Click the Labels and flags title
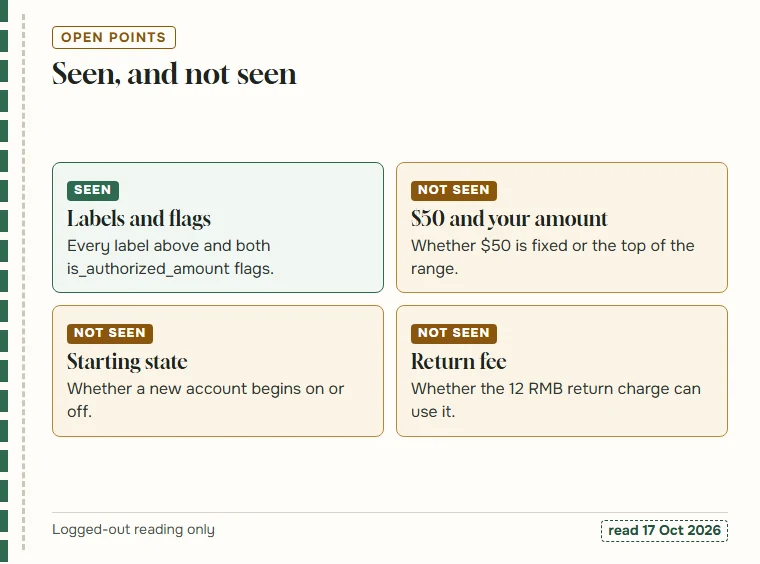 139,219
